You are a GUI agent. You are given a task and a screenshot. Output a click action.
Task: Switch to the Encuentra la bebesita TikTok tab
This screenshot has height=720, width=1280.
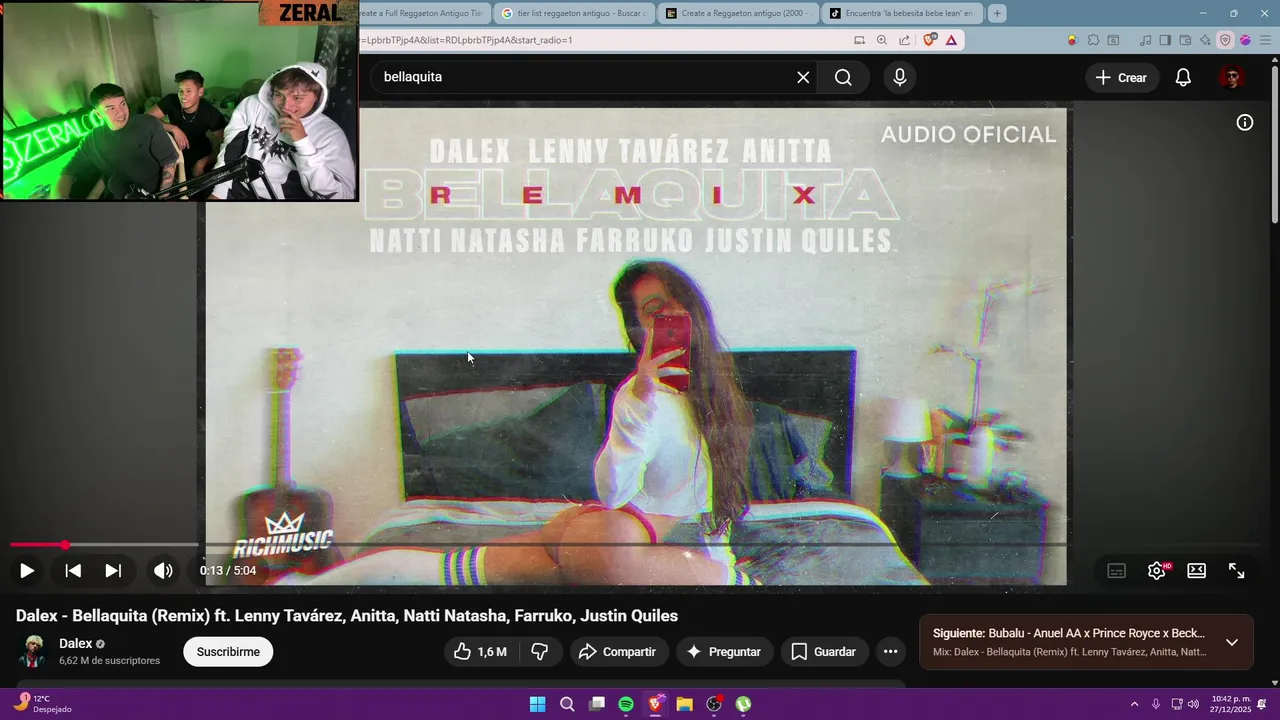click(902, 13)
